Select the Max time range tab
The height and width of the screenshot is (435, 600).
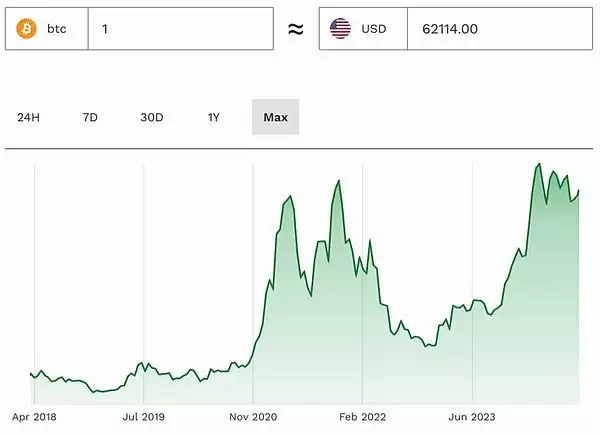275,117
